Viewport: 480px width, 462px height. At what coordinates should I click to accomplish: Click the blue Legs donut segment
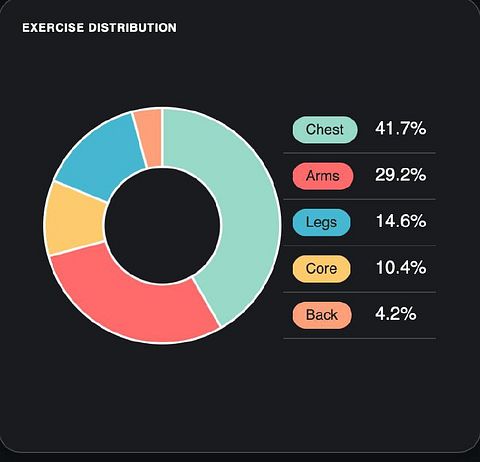[103, 157]
